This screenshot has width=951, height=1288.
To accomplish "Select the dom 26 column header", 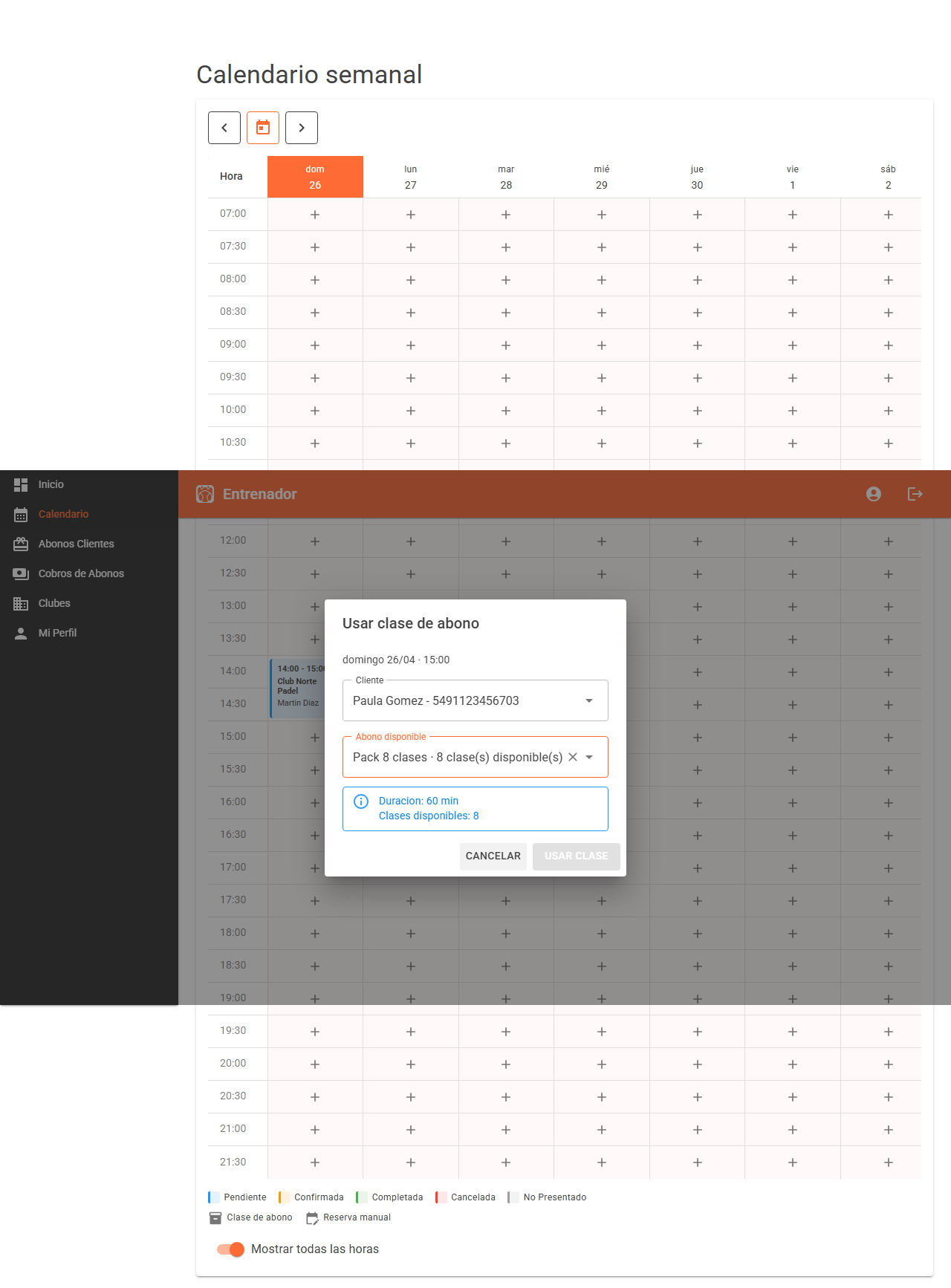I will (x=315, y=177).
